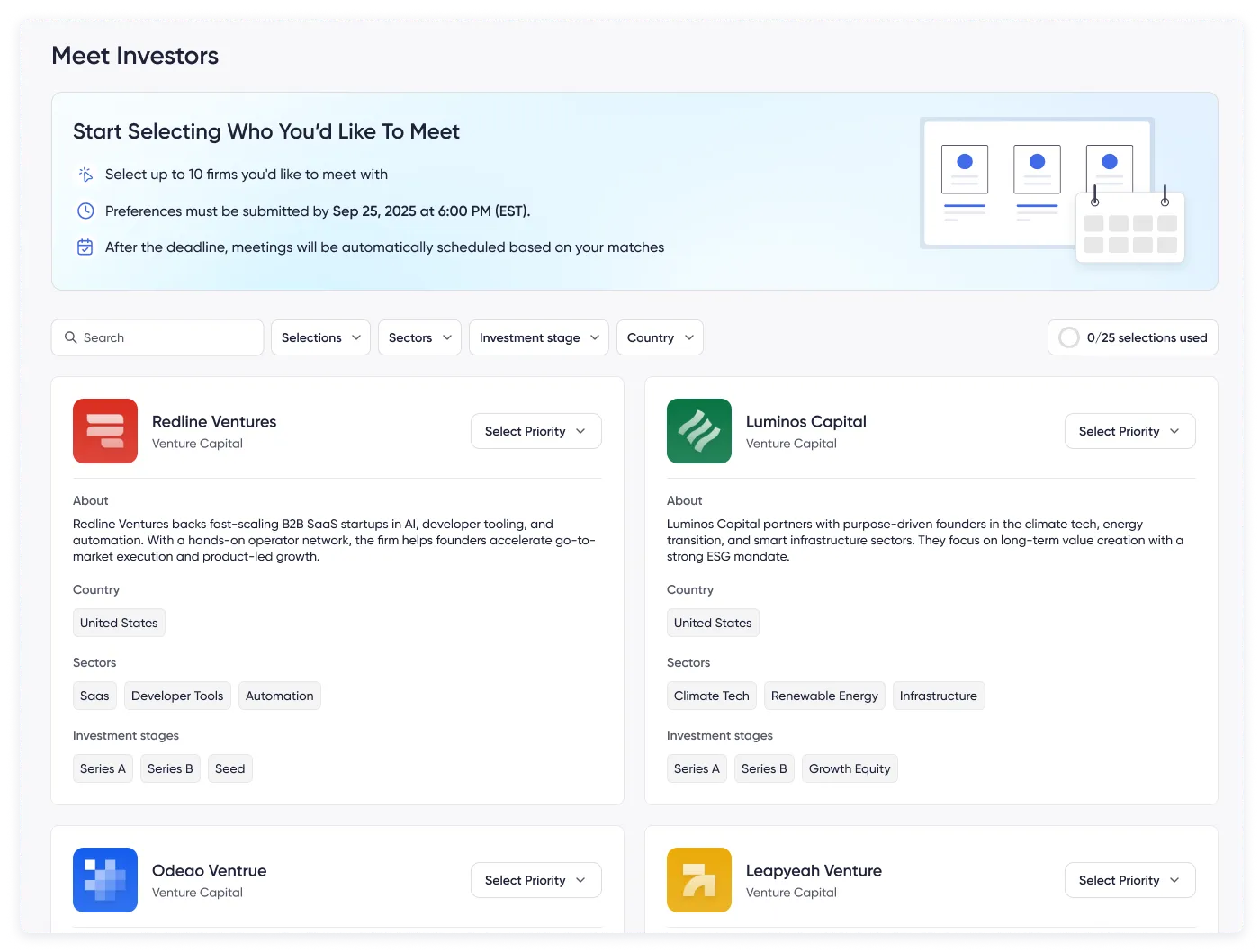Select the Climate Tech sector tag
This screenshot has height=952, width=1260.
tap(711, 696)
